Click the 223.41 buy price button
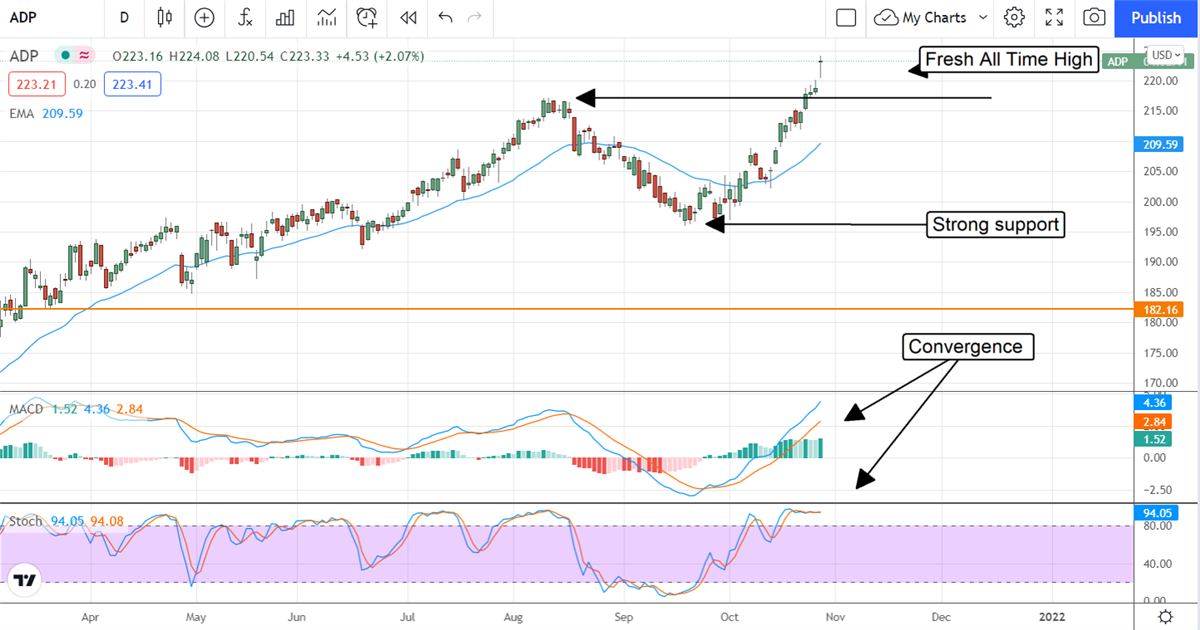 (x=131, y=84)
